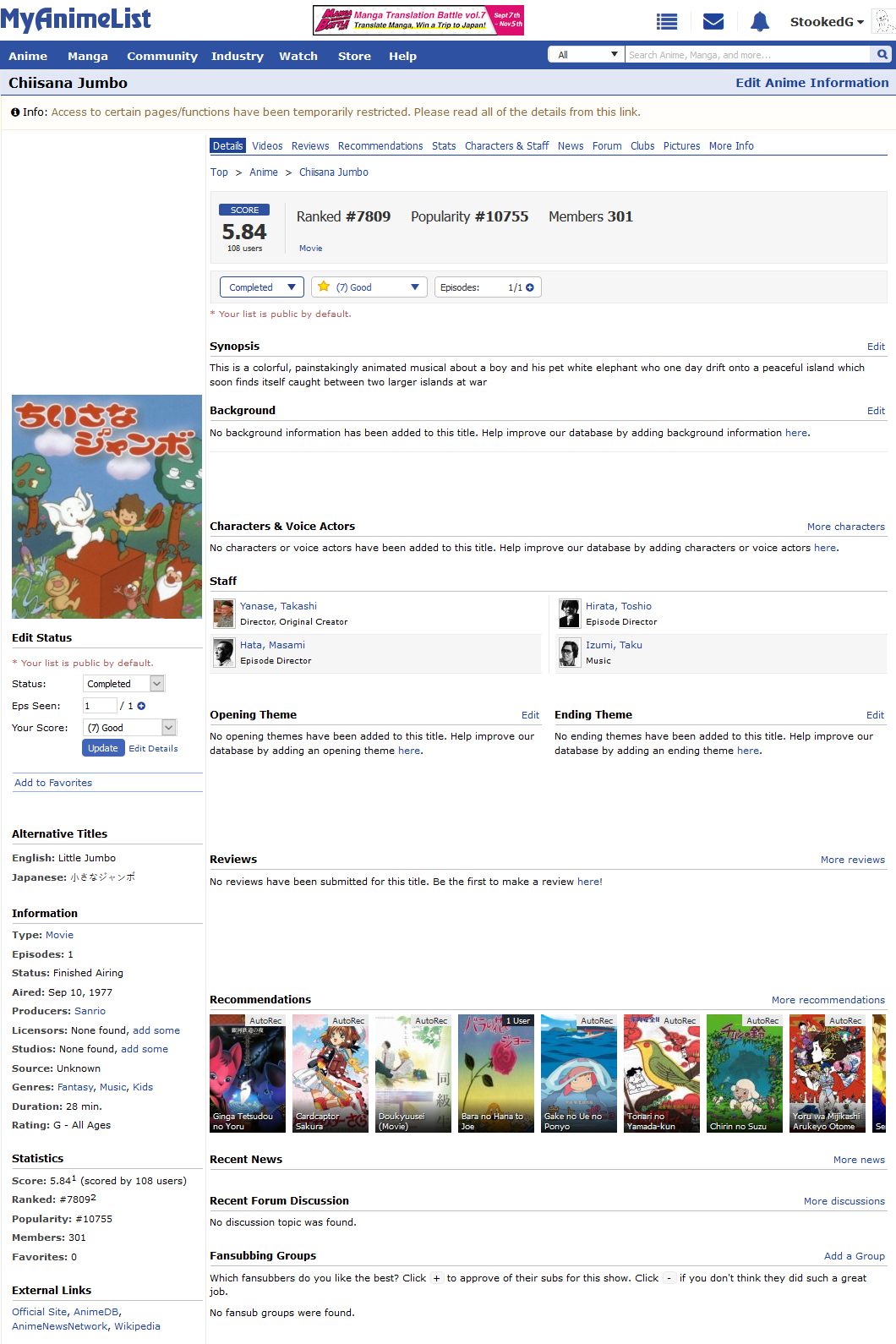Open the Sanrio producer link
Screen dimensions: 896x1344
click(x=90, y=1011)
